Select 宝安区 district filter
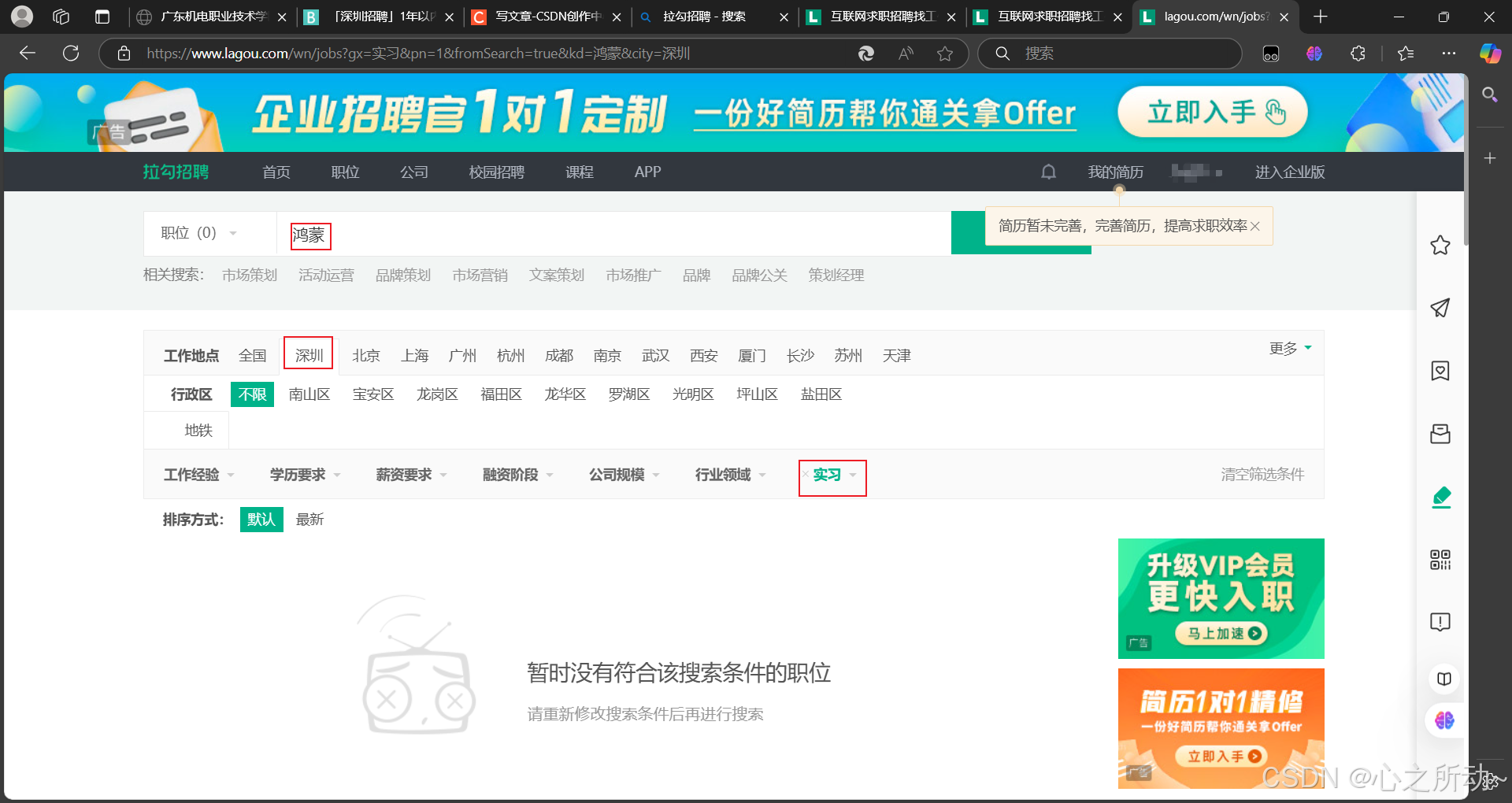The image size is (1512, 803). 373,394
